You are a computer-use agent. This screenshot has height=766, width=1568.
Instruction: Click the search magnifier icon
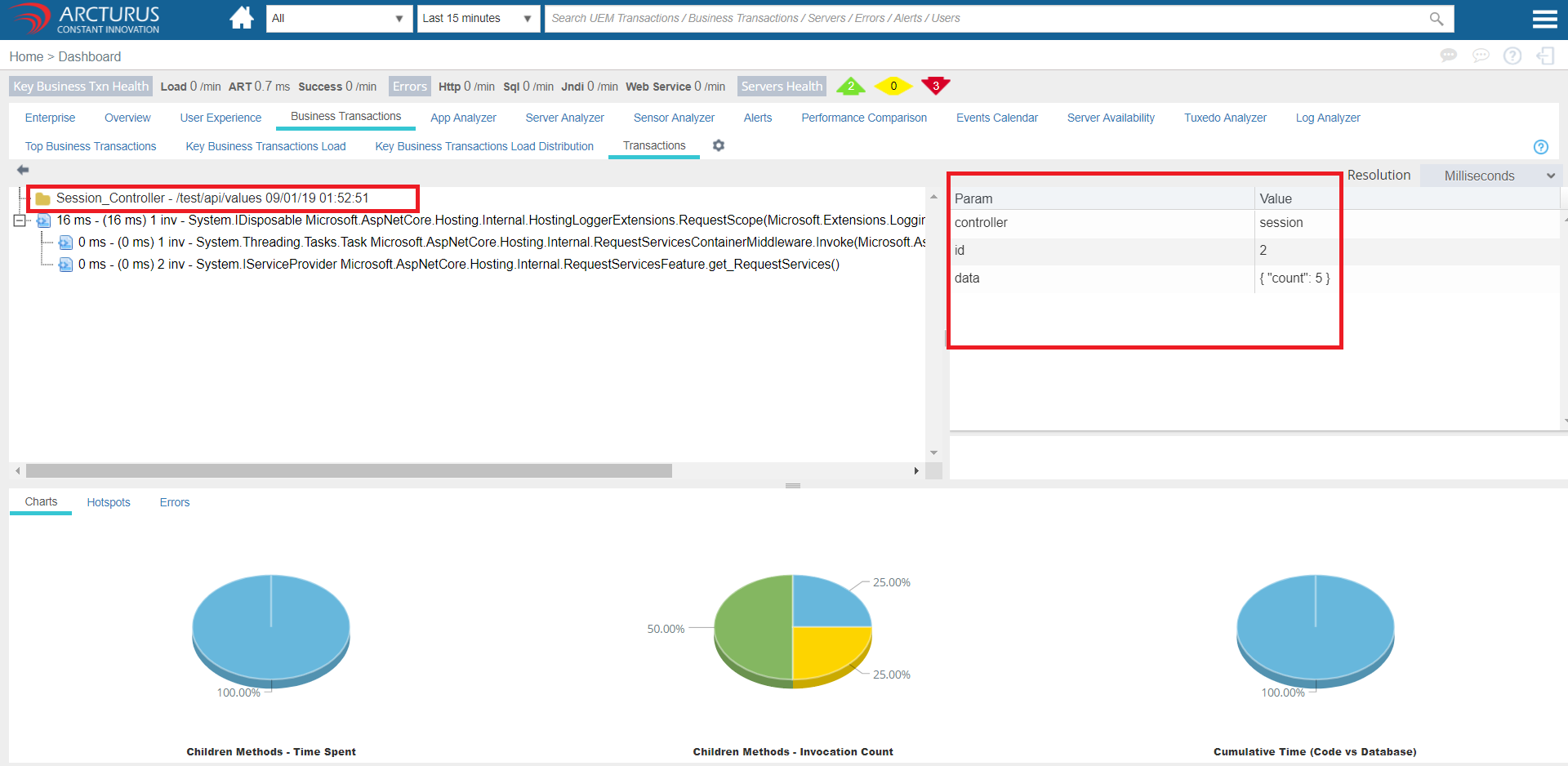coord(1436,19)
